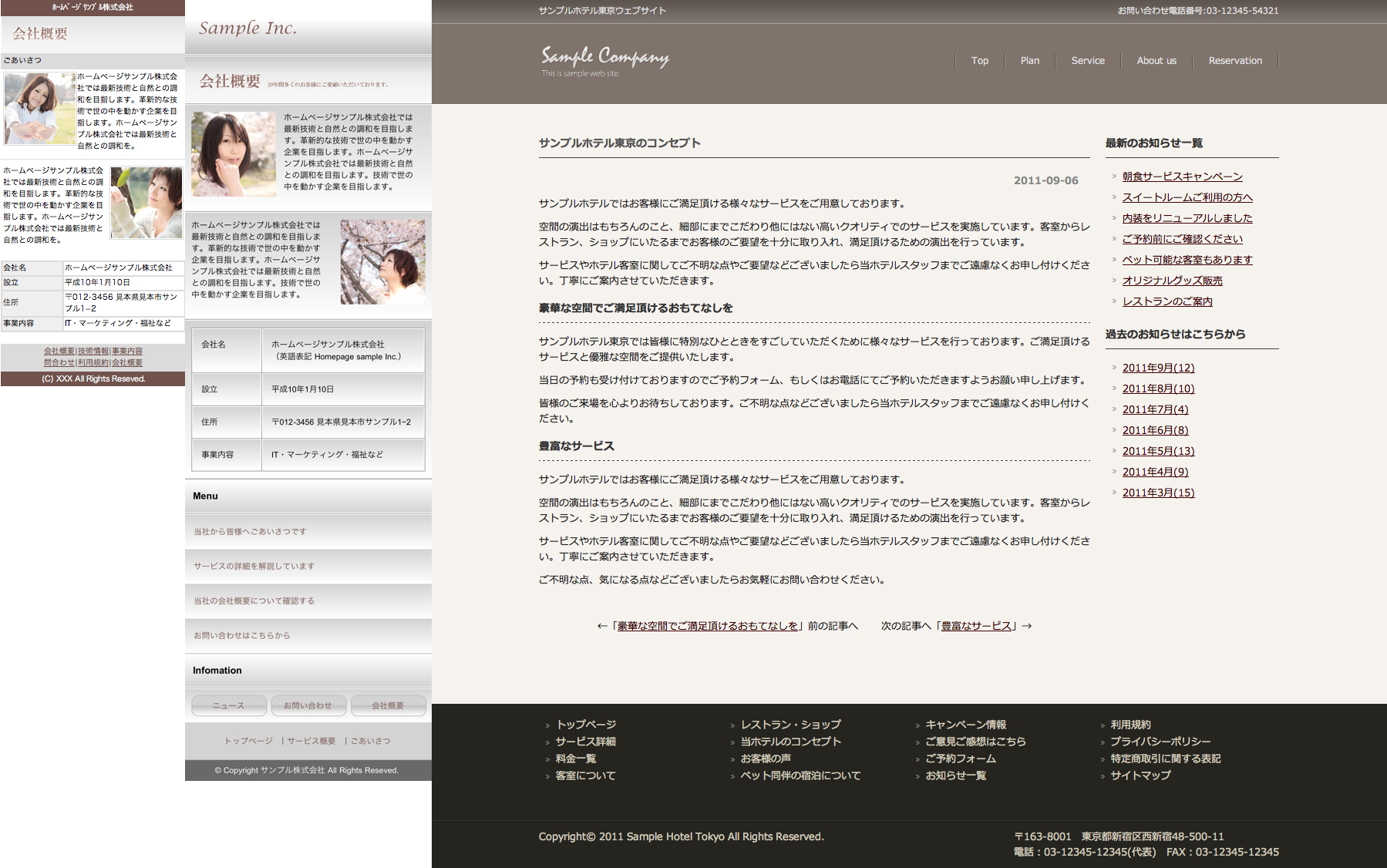Open the Service navigation item
Screen dimensions: 1387x868
click(x=1087, y=61)
